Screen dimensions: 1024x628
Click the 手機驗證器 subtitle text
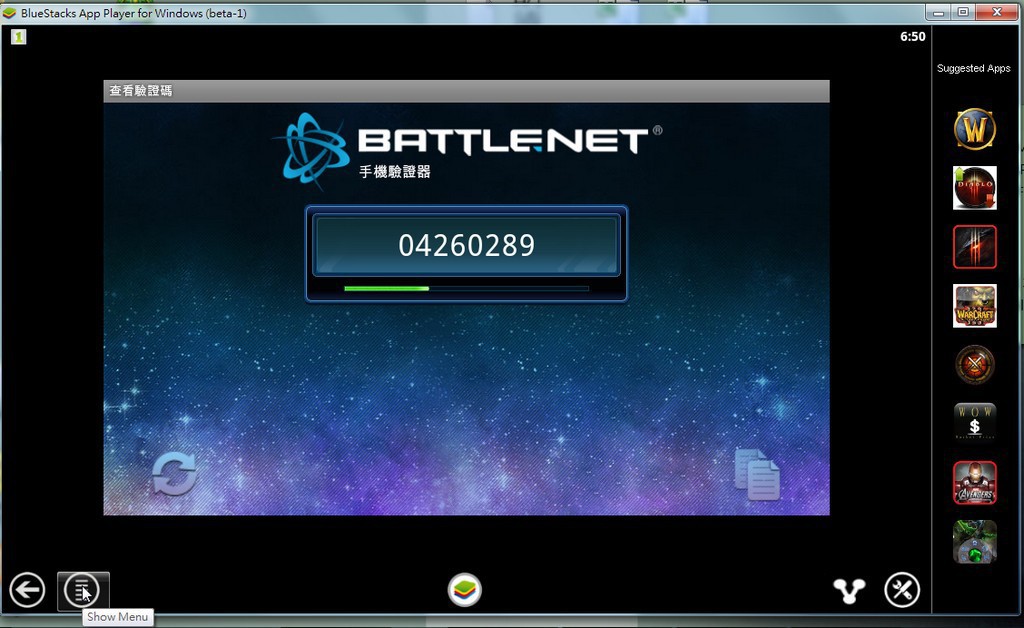coord(394,172)
